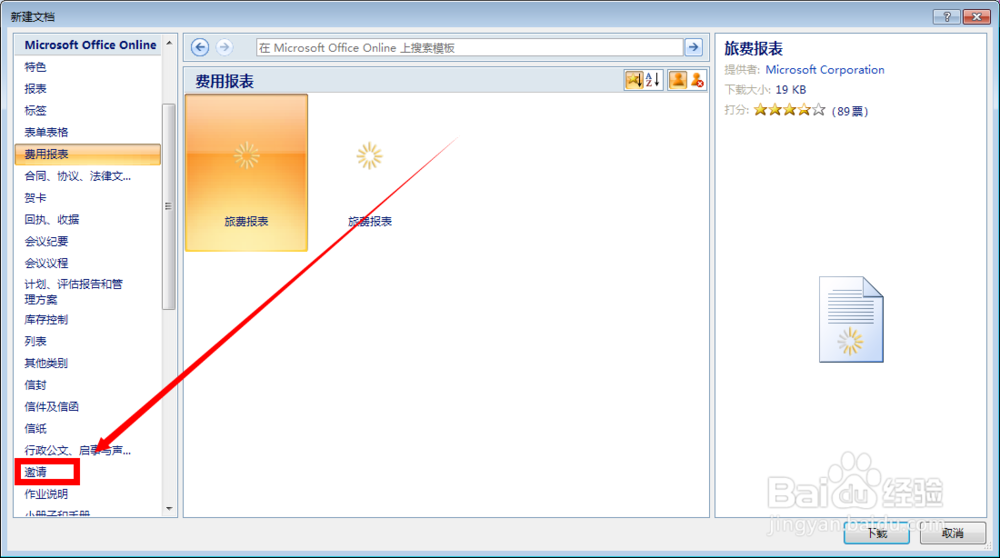Open the help question mark button
Image resolution: width=1000 pixels, height=558 pixels.
(x=947, y=17)
